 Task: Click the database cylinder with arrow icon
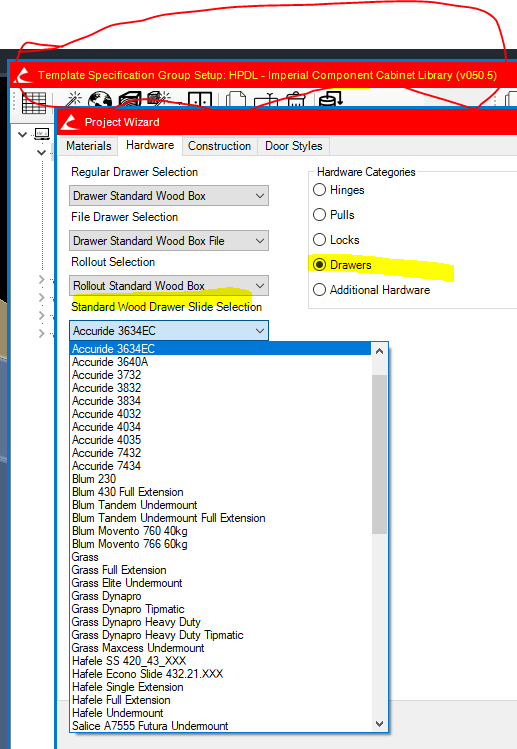tap(330, 99)
